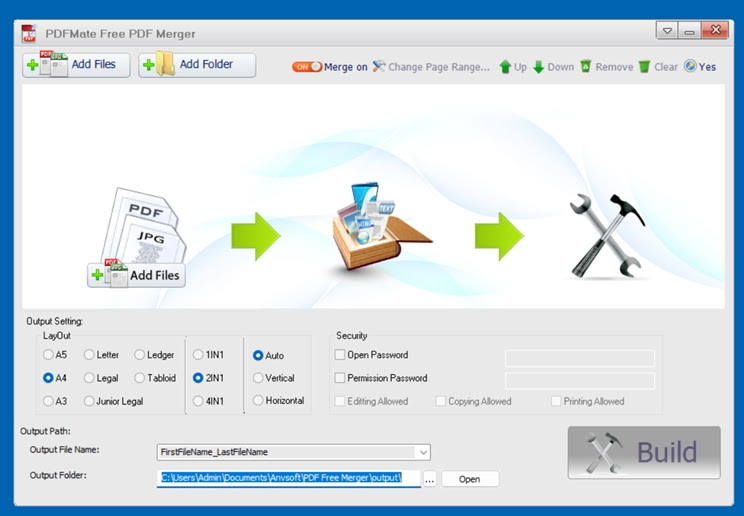
Task: Click the Build button
Action: coord(644,452)
